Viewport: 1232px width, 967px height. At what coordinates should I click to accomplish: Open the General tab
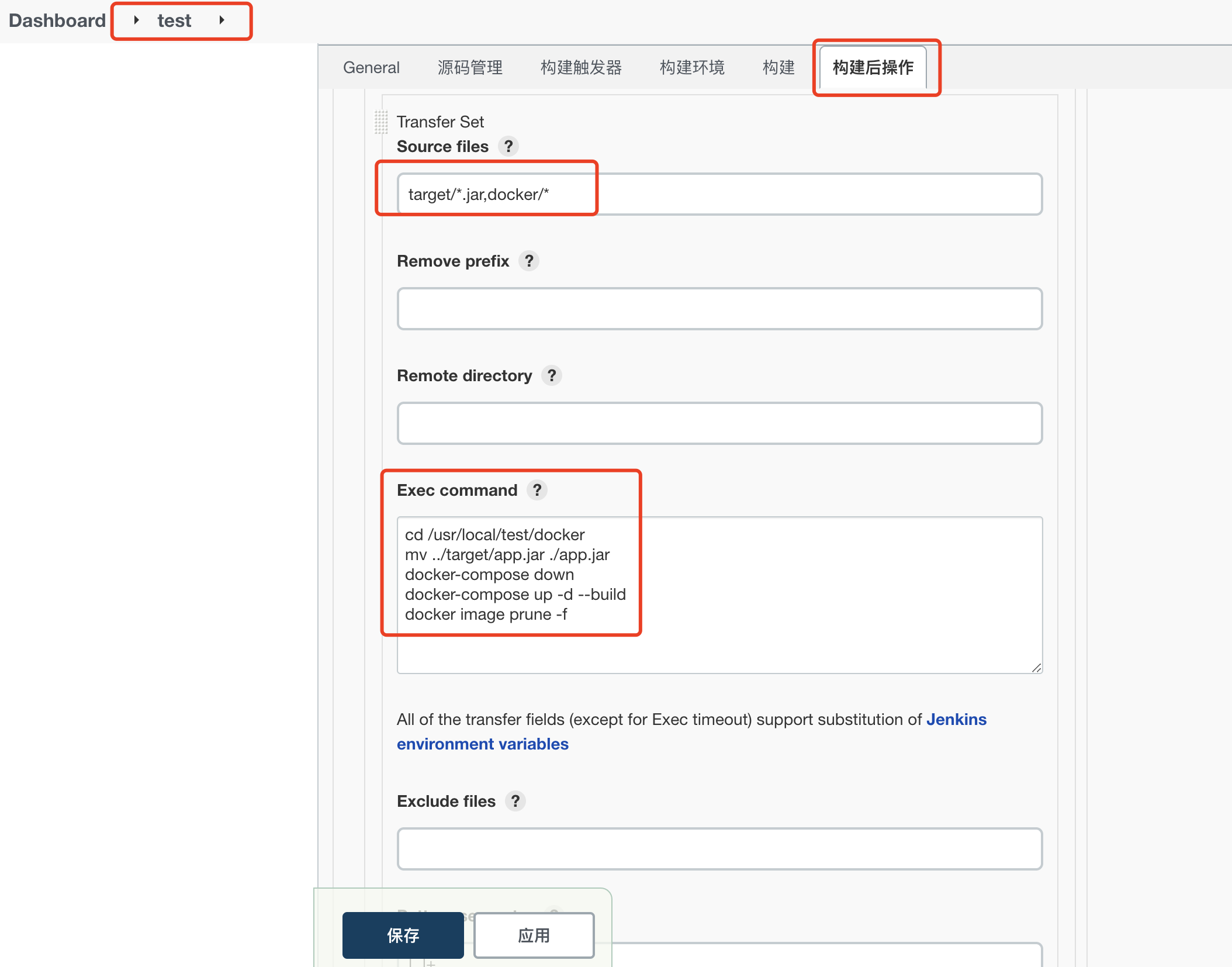tap(371, 68)
